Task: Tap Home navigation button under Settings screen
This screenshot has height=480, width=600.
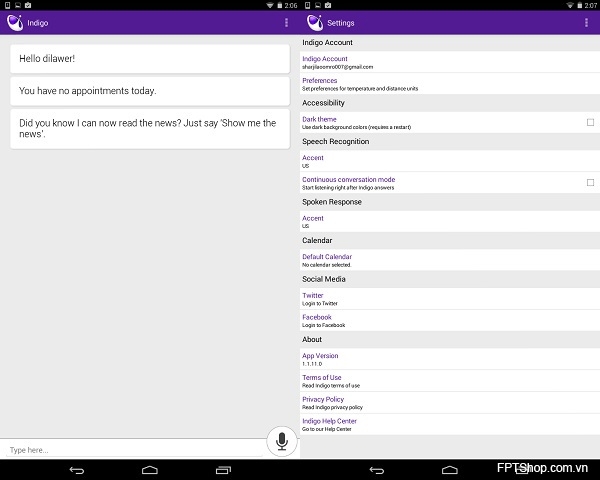Action: pos(450,470)
